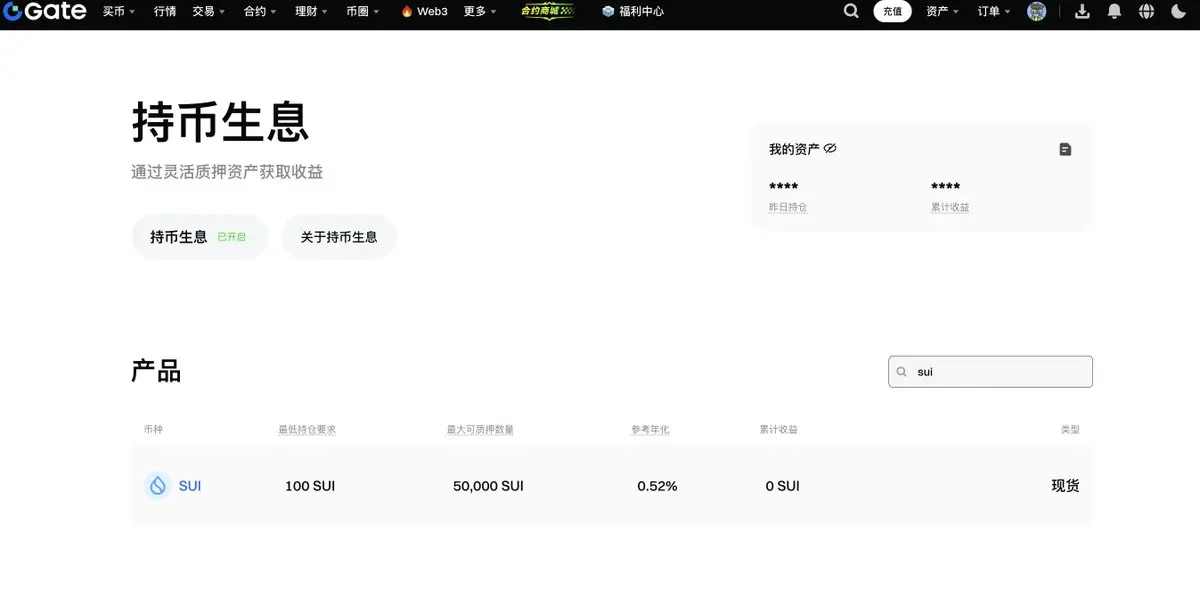Screen dimensions: 1200x607
Task: Expand the 买币 dropdown
Action: (x=119, y=11)
